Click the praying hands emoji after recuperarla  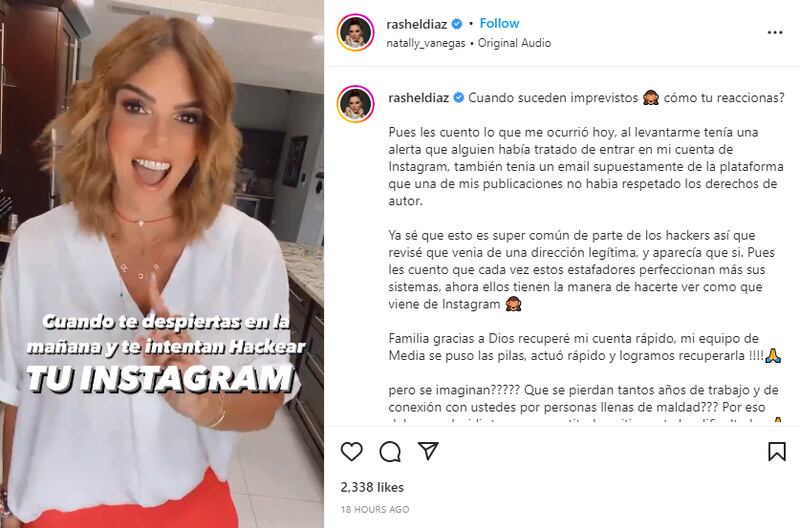click(773, 356)
